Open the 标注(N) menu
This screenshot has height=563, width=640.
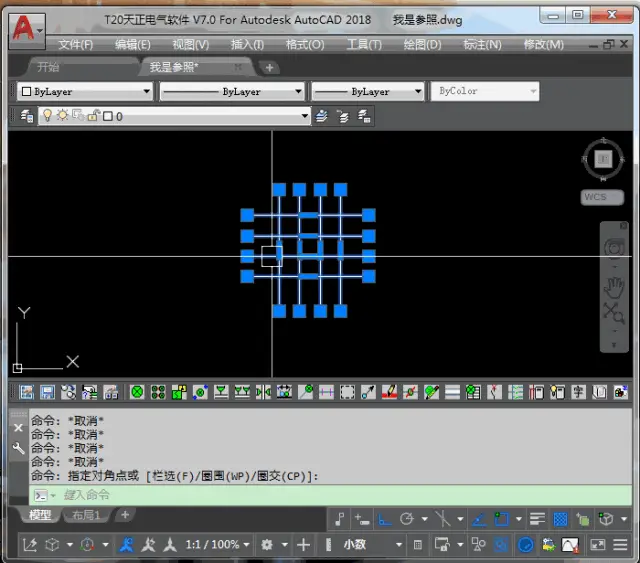(x=482, y=44)
